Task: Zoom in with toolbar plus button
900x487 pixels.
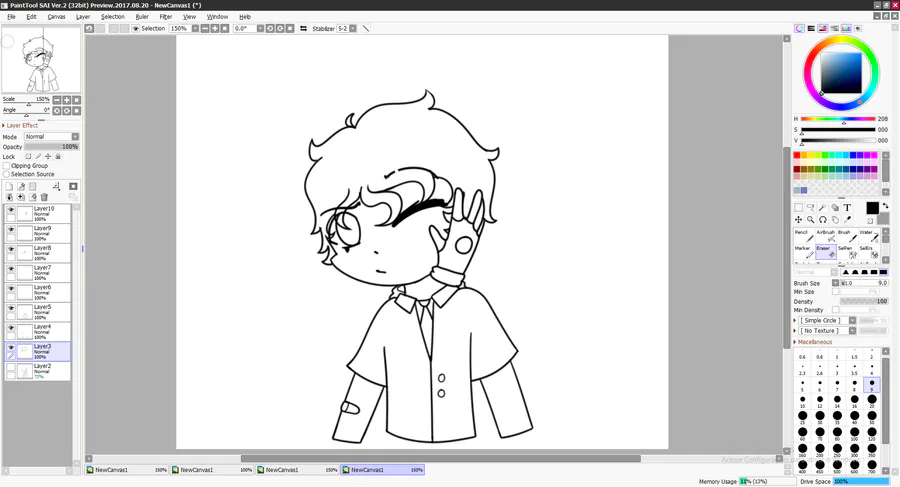Action: [x=215, y=28]
